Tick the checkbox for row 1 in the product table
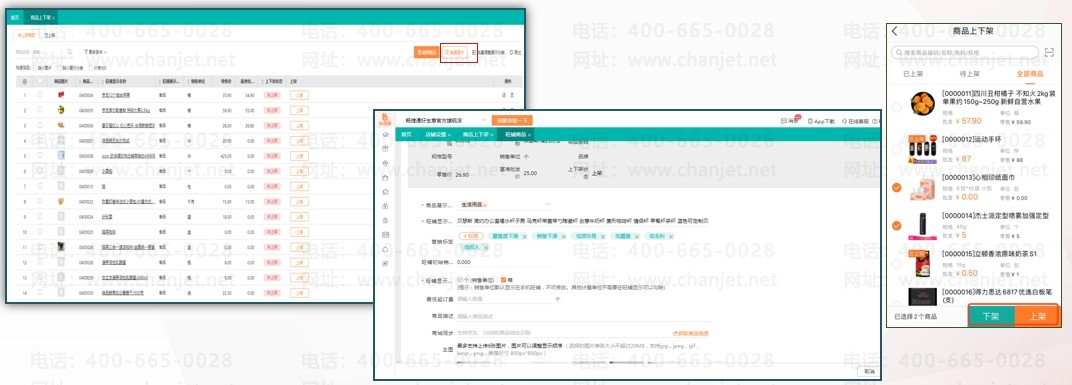The height and width of the screenshot is (385, 1072). [40, 95]
